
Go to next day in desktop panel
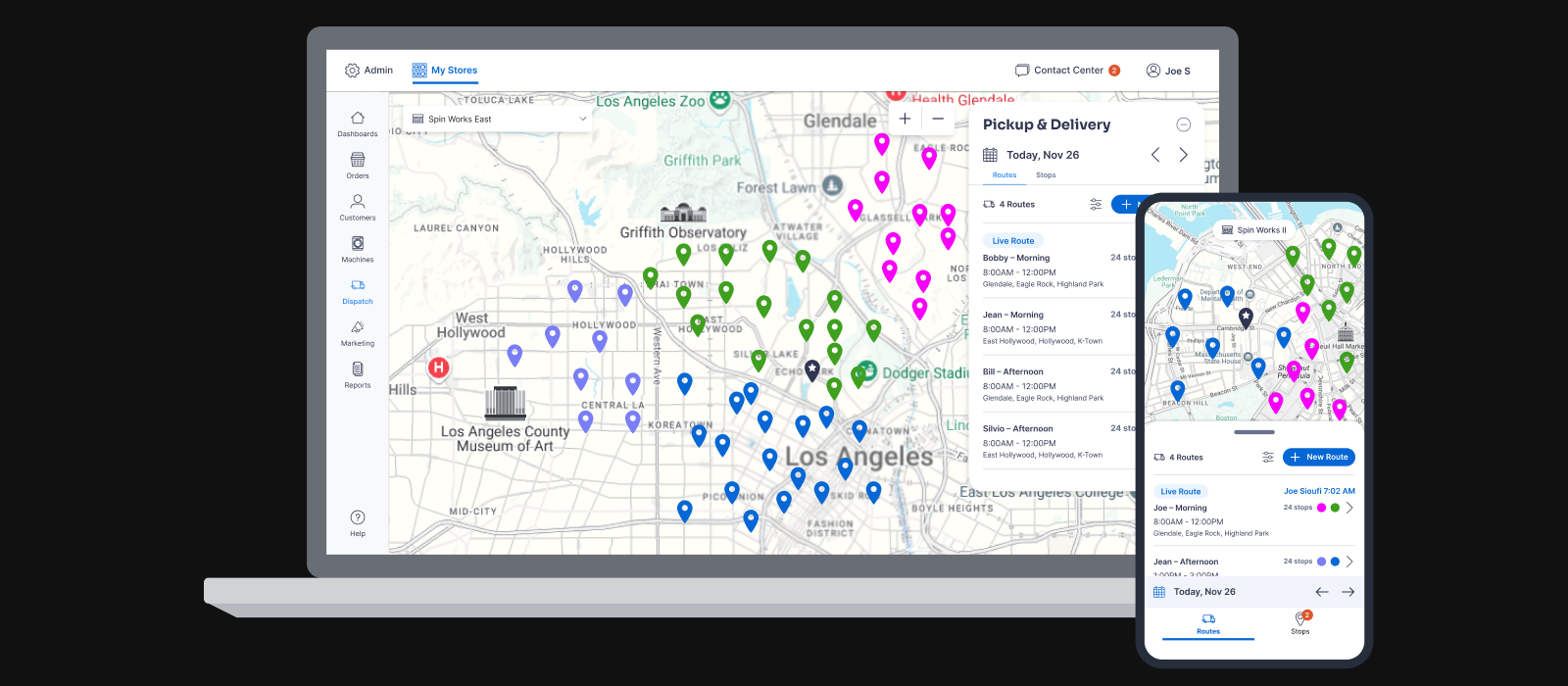(x=1183, y=155)
